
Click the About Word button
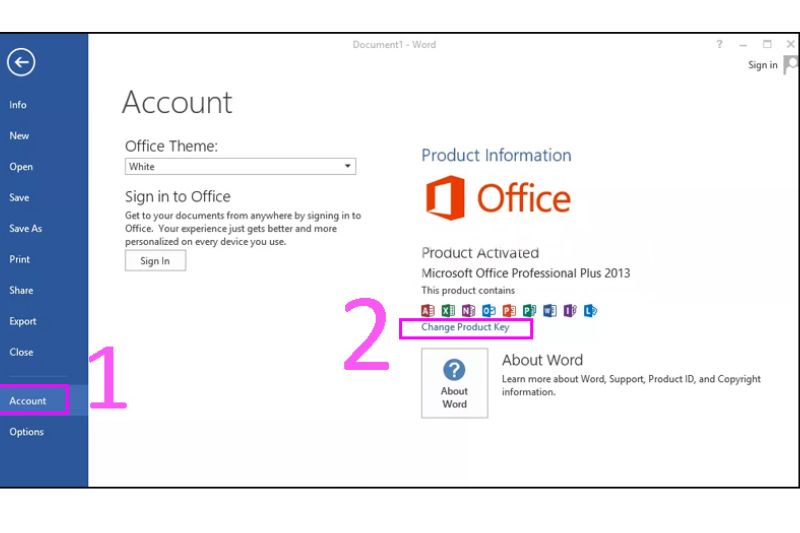pos(454,383)
